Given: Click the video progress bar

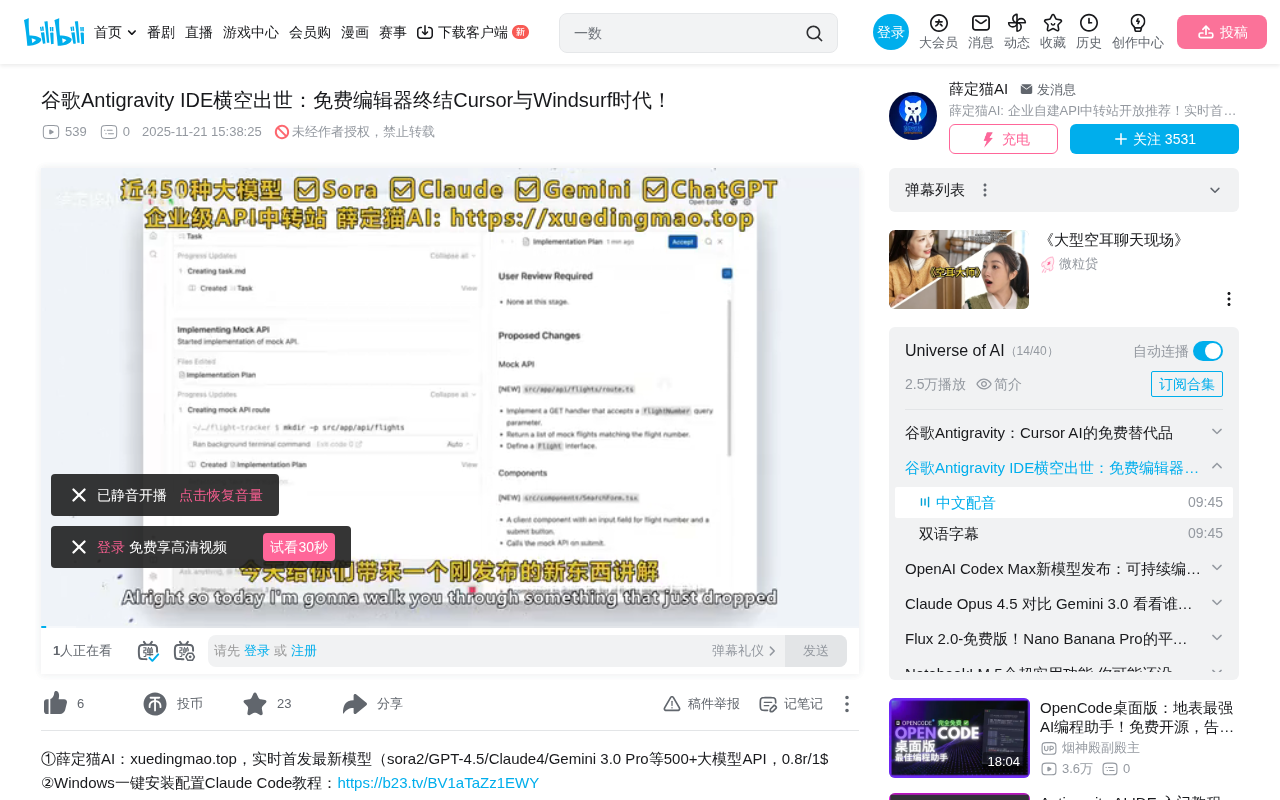Looking at the screenshot, I should [450, 626].
